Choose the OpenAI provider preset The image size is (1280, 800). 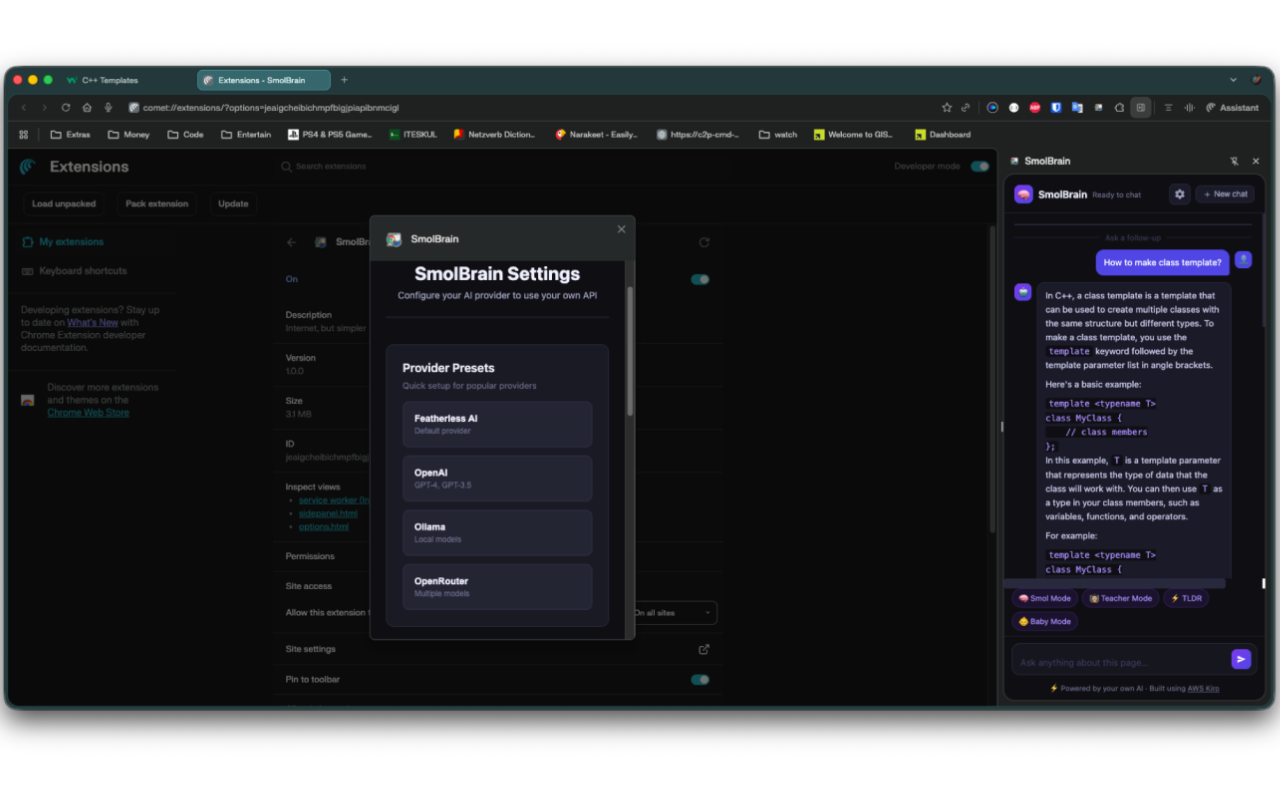(x=497, y=478)
